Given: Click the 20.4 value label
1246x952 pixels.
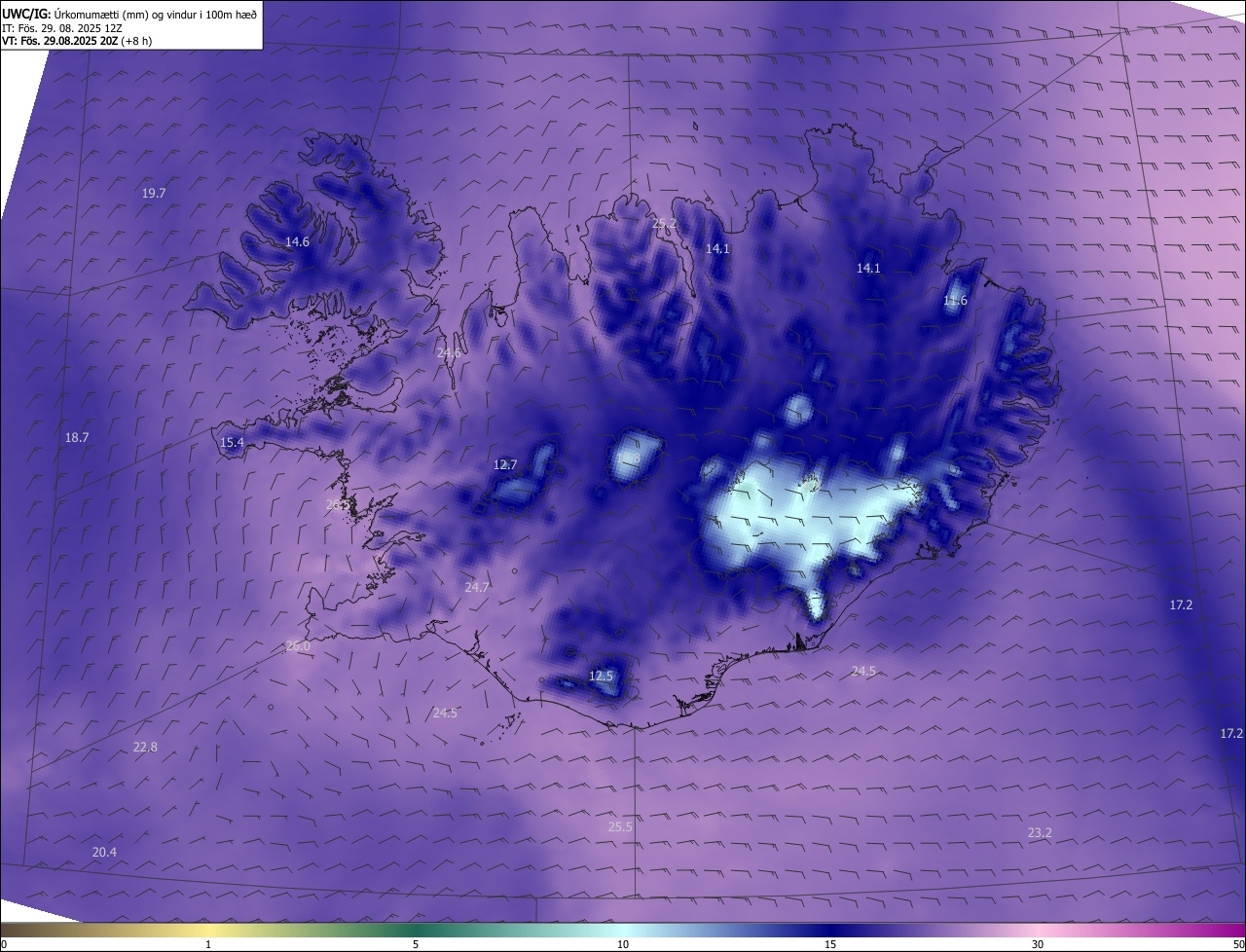Looking at the screenshot, I should click(104, 853).
